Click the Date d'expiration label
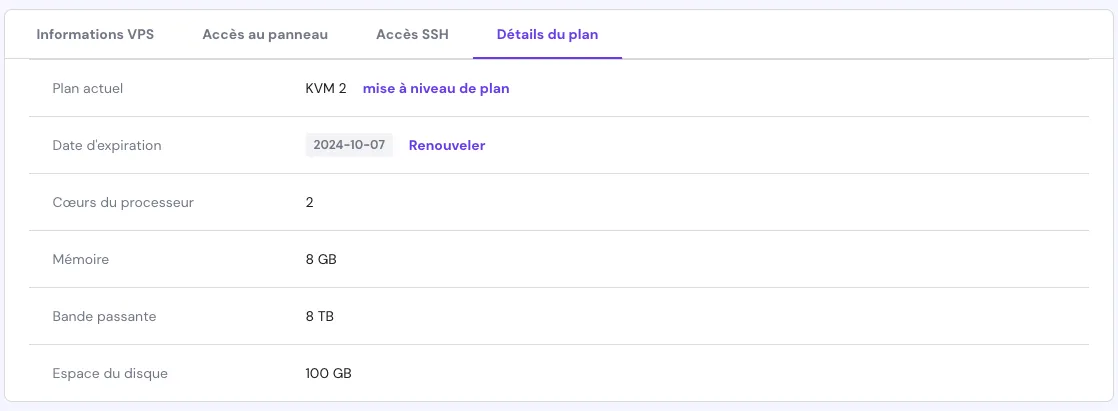 107,145
